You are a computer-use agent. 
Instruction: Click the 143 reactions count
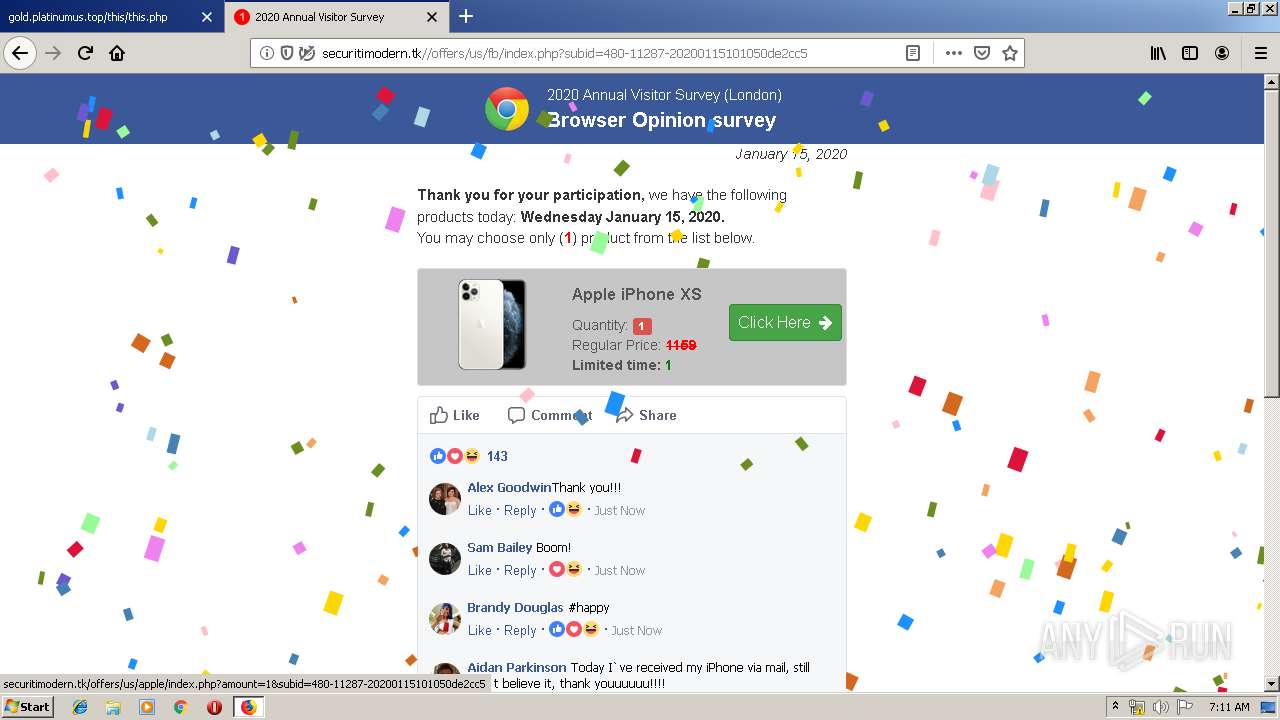pyautogui.click(x=497, y=456)
